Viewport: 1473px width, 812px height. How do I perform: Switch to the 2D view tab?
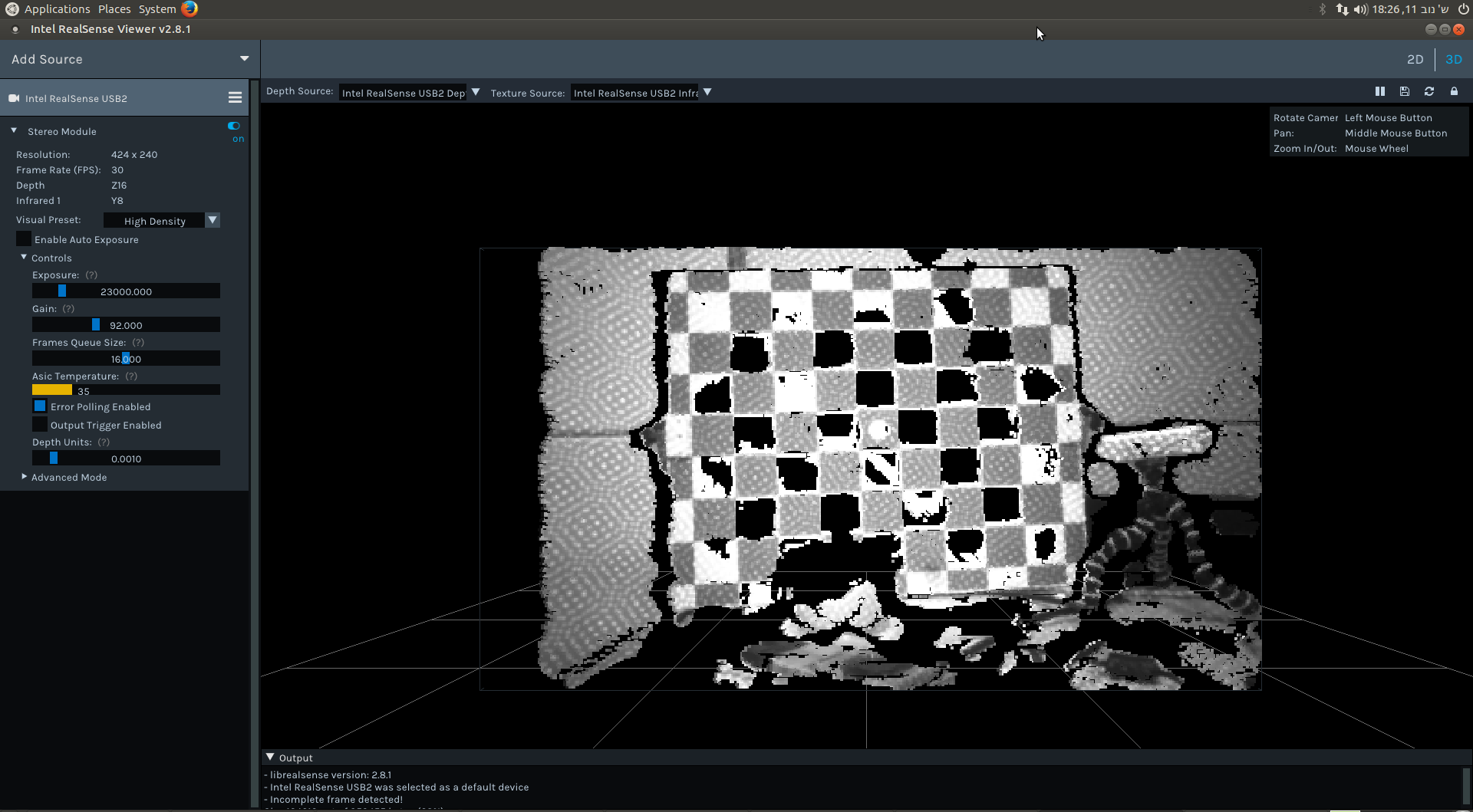coord(1415,59)
